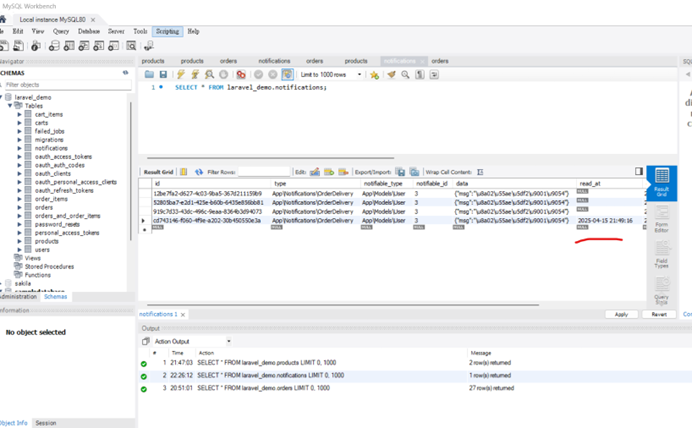Expand the cart_items table

coord(19,114)
